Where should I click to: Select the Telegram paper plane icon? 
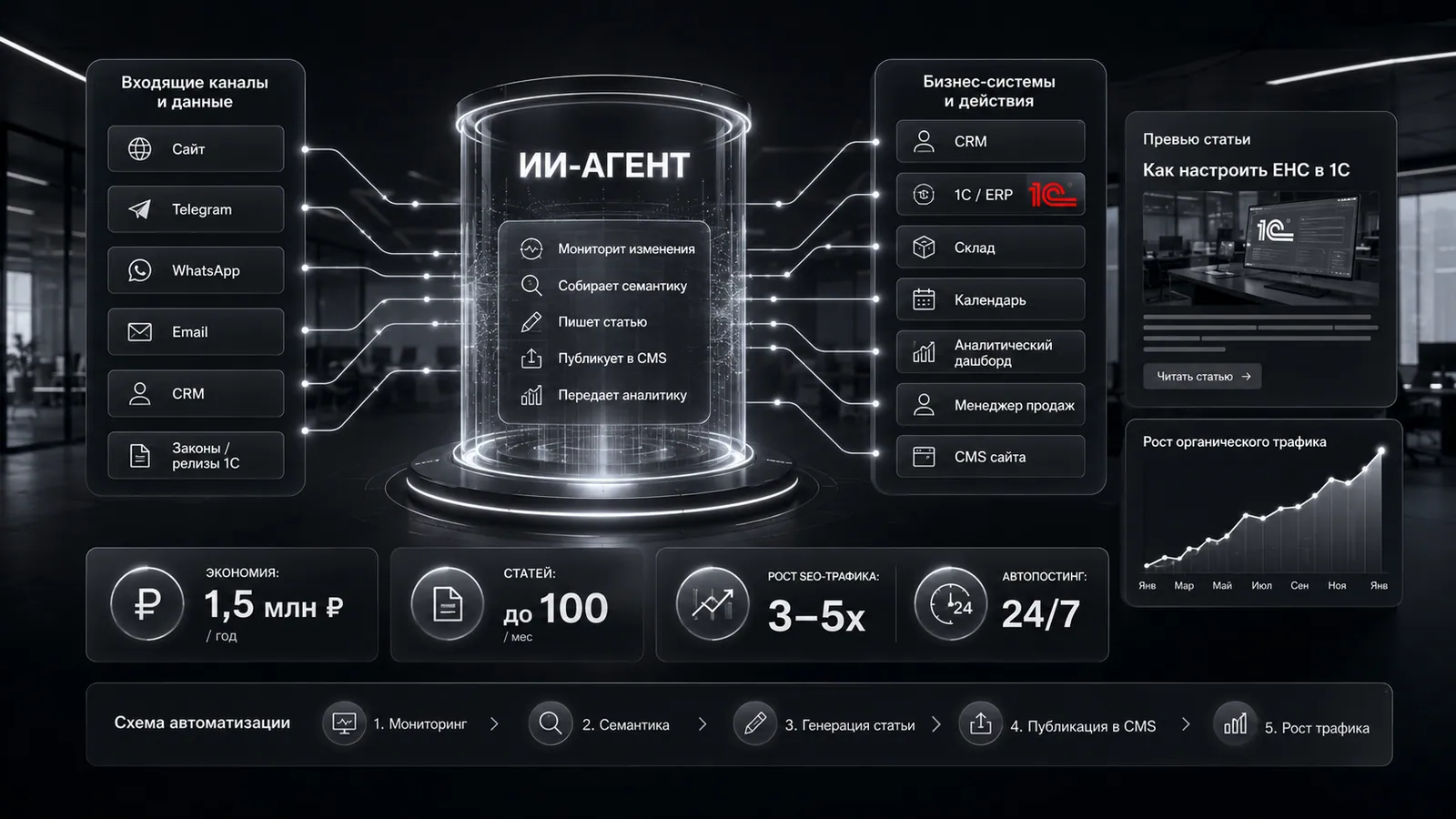coord(140,209)
